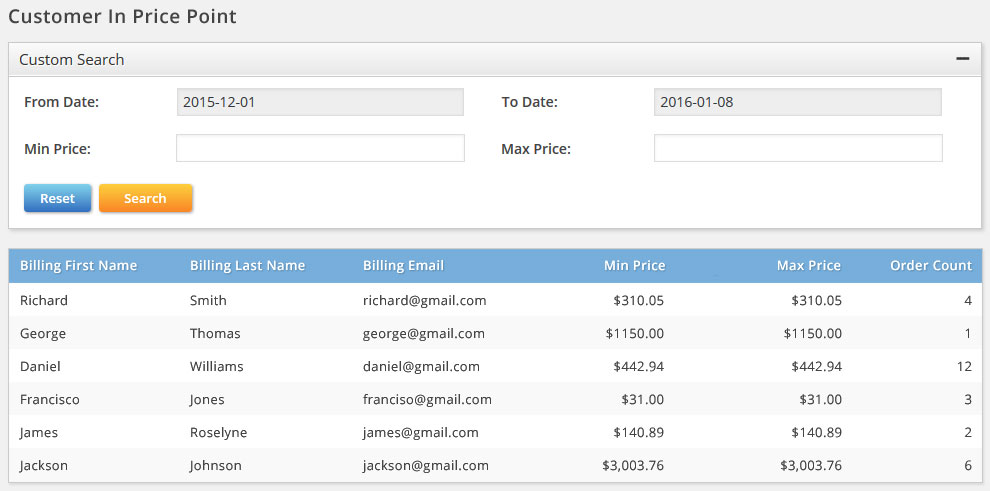This screenshot has height=491, width=990.
Task: Sort table by Order Count header
Action: click(x=930, y=266)
